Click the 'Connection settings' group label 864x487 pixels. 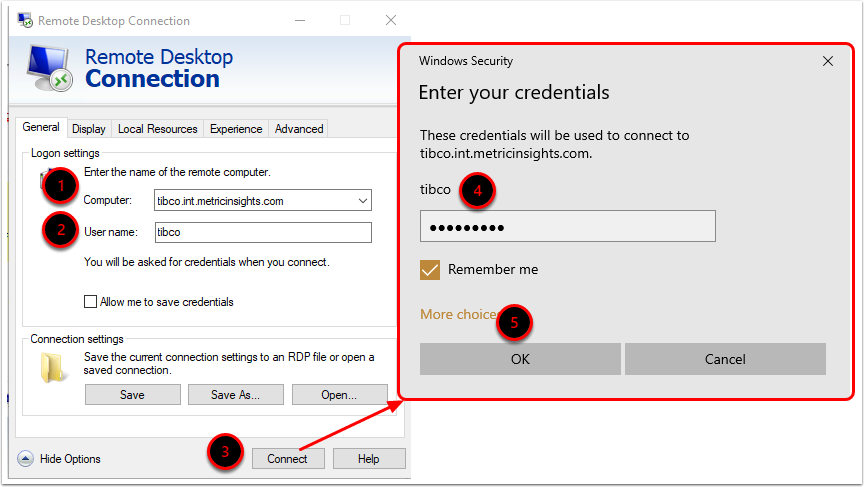coord(77,339)
